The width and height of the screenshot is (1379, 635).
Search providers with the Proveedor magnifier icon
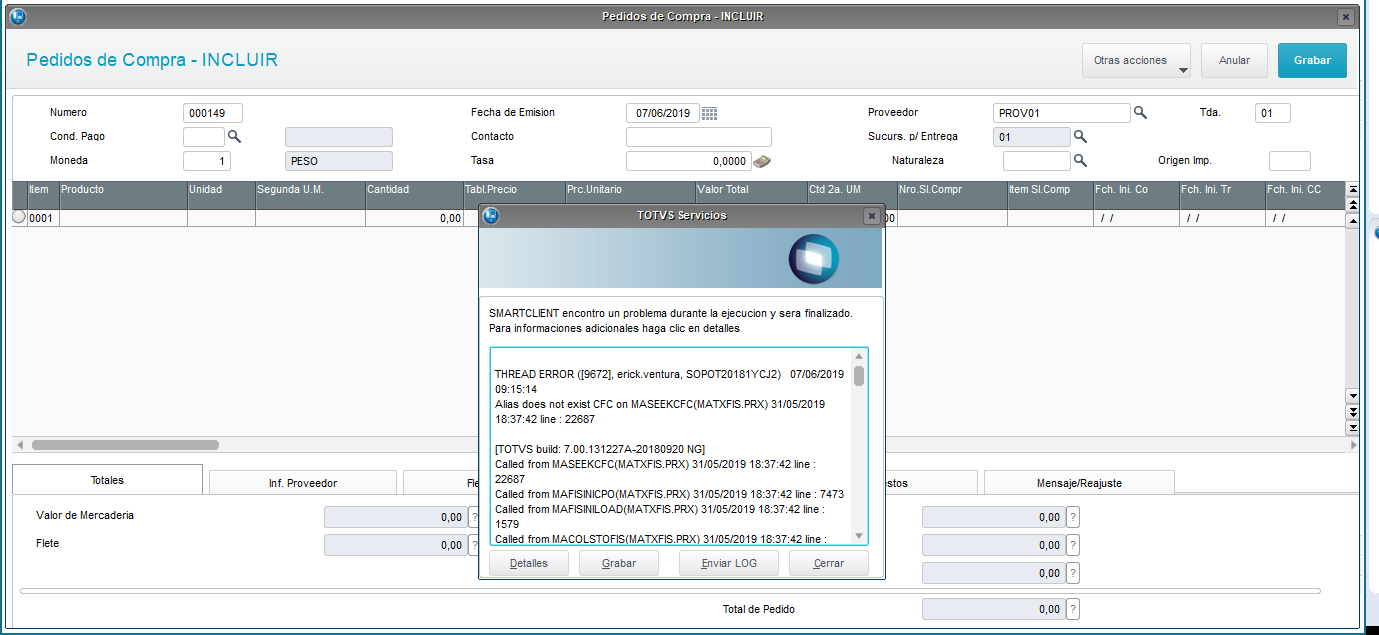[1140, 113]
